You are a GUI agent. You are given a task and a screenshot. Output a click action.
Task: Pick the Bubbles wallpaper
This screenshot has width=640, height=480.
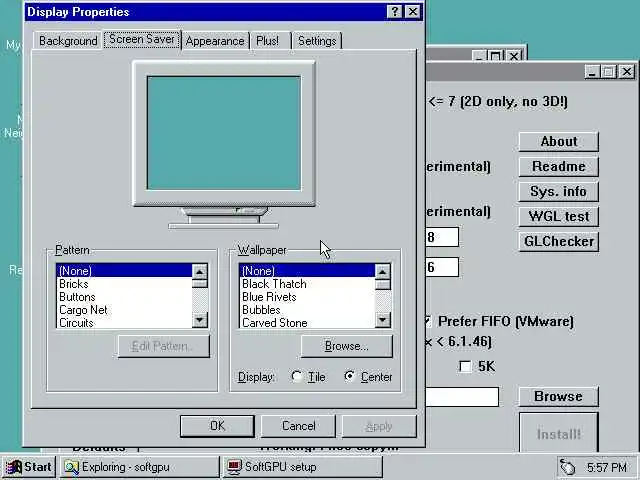307,310
